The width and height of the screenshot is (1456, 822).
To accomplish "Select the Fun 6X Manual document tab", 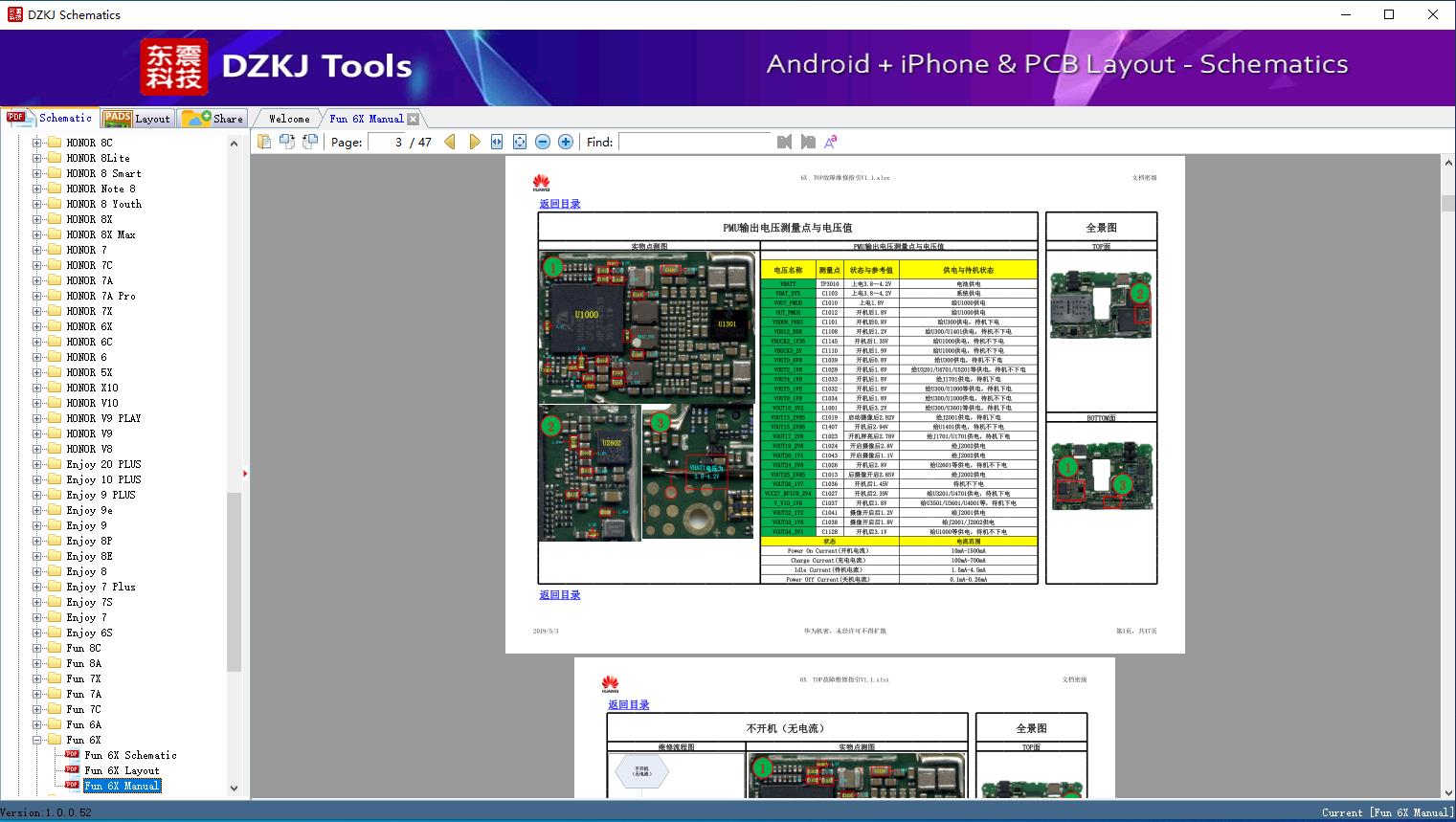I will coord(367,119).
